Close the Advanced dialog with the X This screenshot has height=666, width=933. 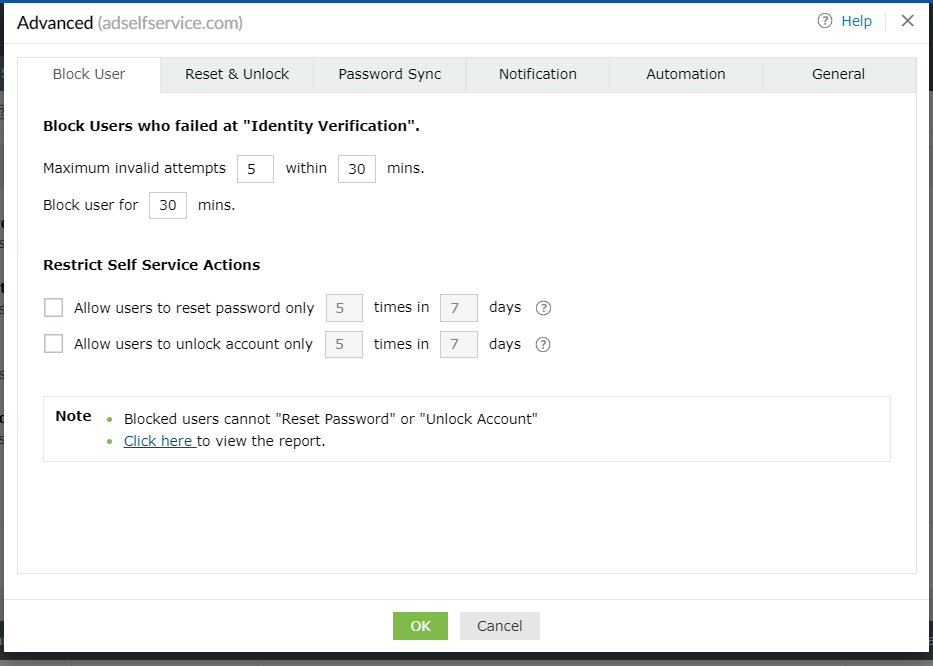point(907,21)
